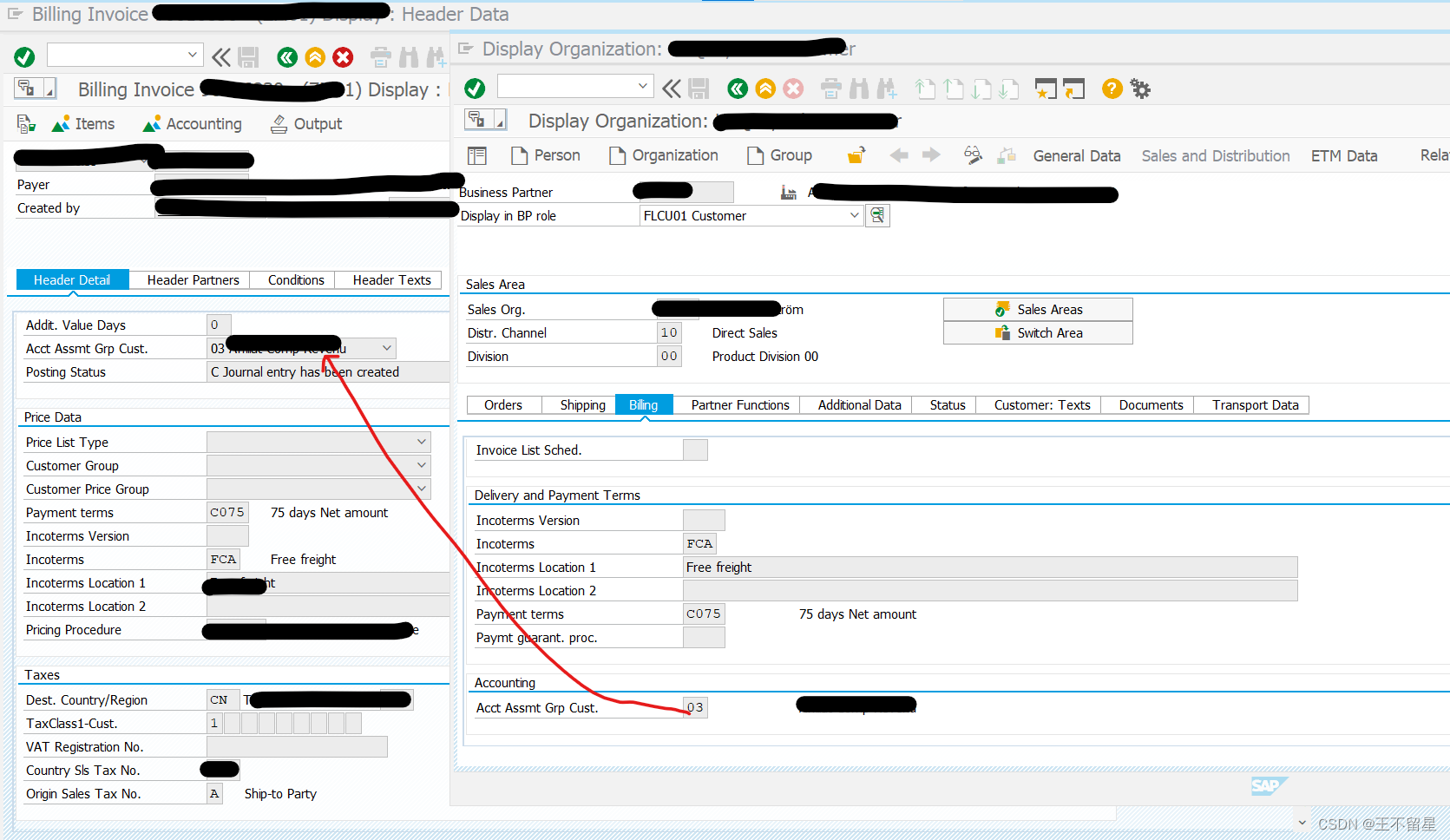Expand the Customer Price Group dropdown

click(422, 489)
